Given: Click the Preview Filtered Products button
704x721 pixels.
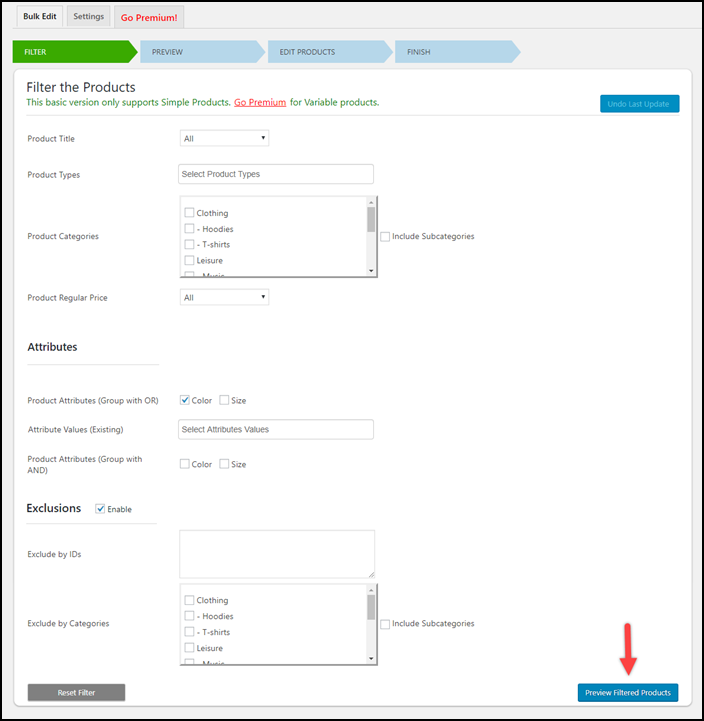Looking at the screenshot, I should tap(627, 693).
